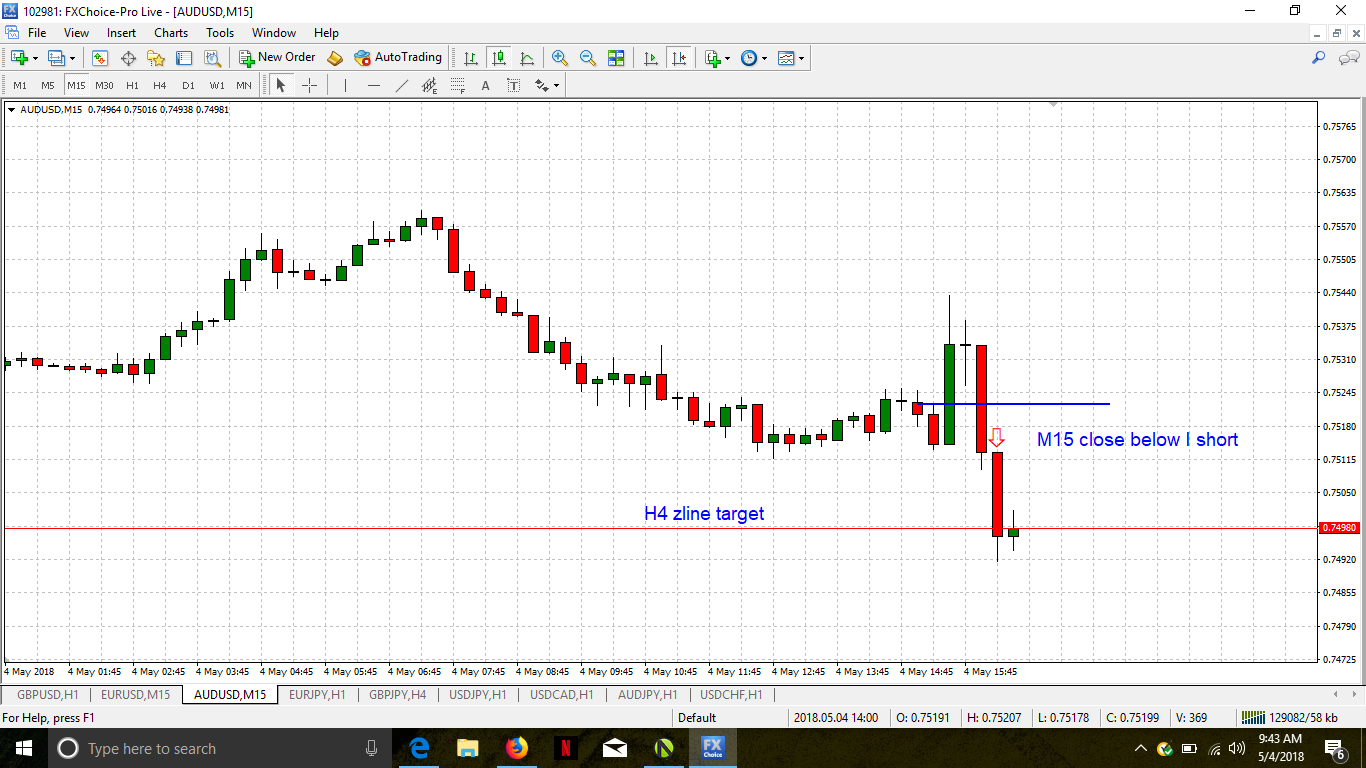Screen dimensions: 1366x768
Task: Open the Insert menu
Action: (121, 33)
